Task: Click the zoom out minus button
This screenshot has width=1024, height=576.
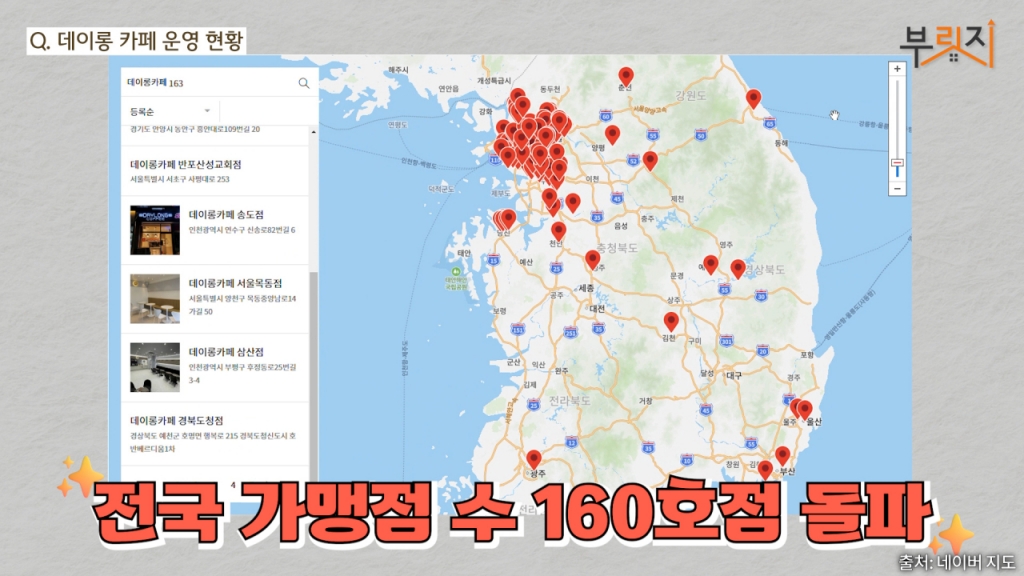Action: (x=897, y=188)
